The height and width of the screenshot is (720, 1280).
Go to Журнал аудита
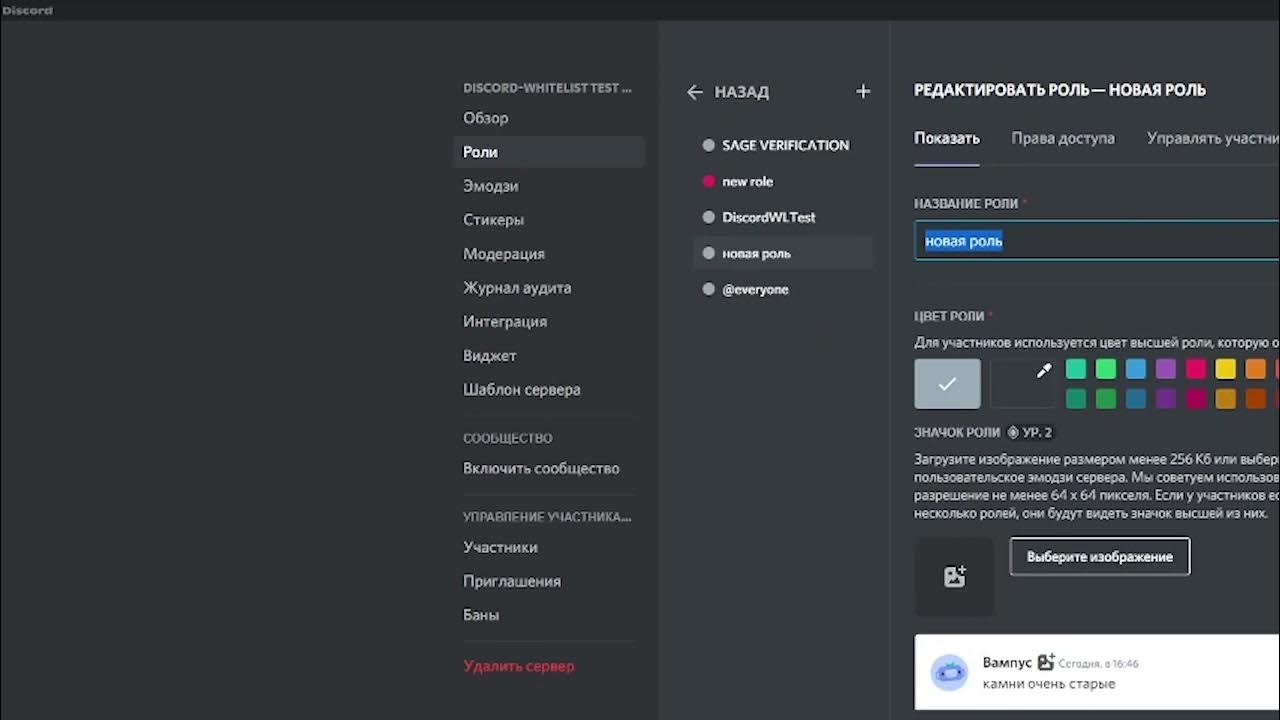[x=516, y=288]
